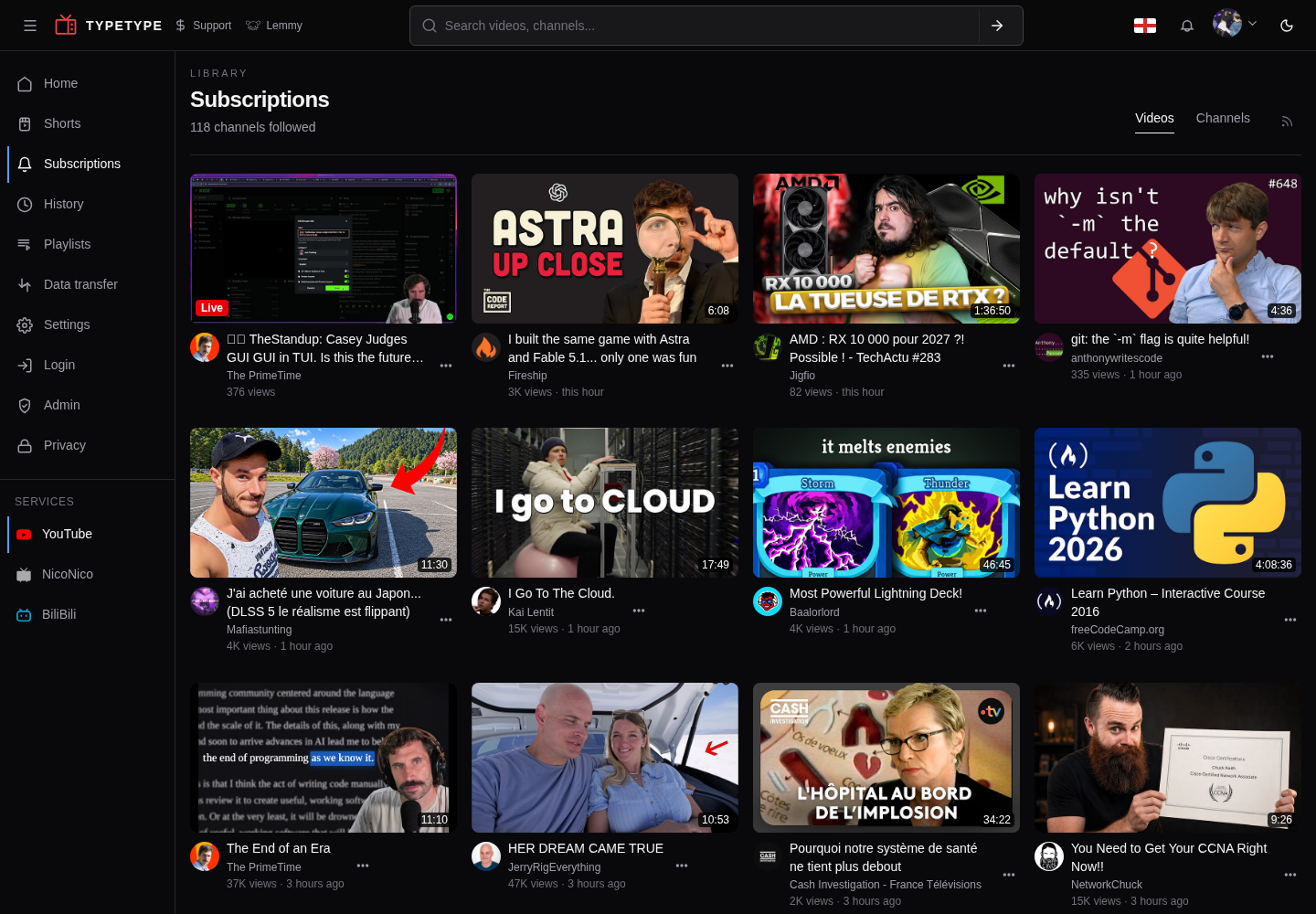This screenshot has width=1316, height=914.
Task: Open options for Learn Python course video
Action: 1290,620
